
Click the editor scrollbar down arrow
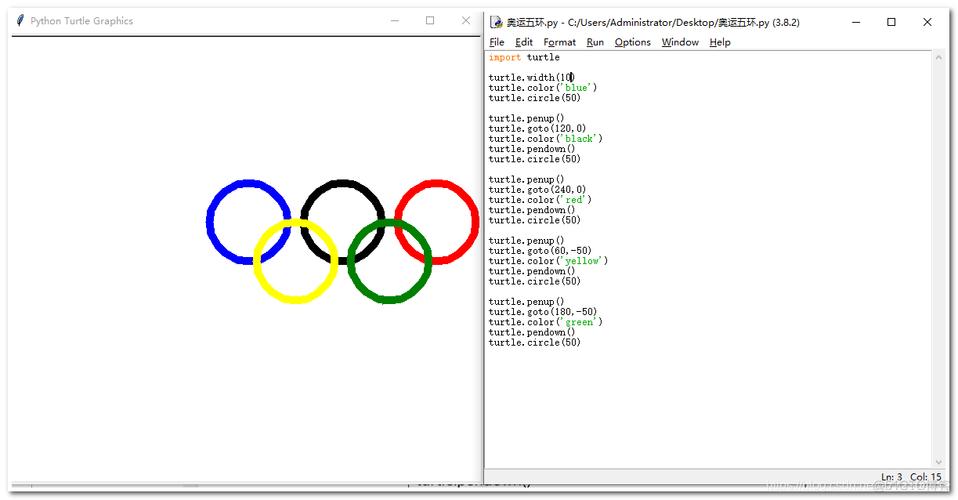click(x=938, y=462)
